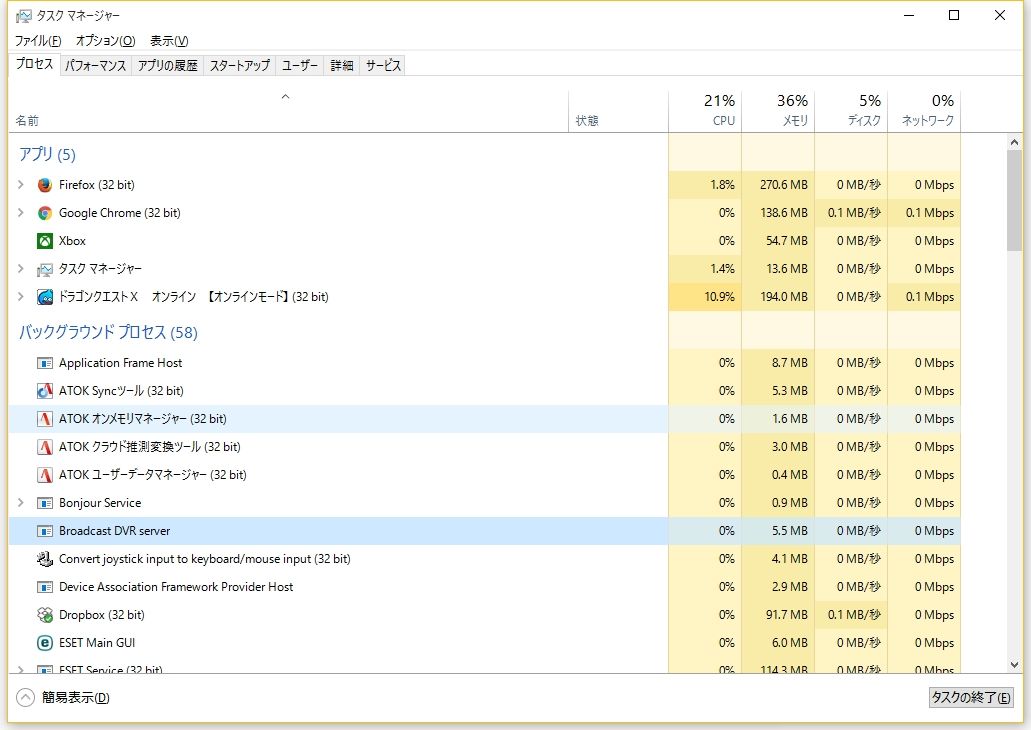Expand the Bonjour Service entry
Screen dimensions: 1031x730
point(21,503)
